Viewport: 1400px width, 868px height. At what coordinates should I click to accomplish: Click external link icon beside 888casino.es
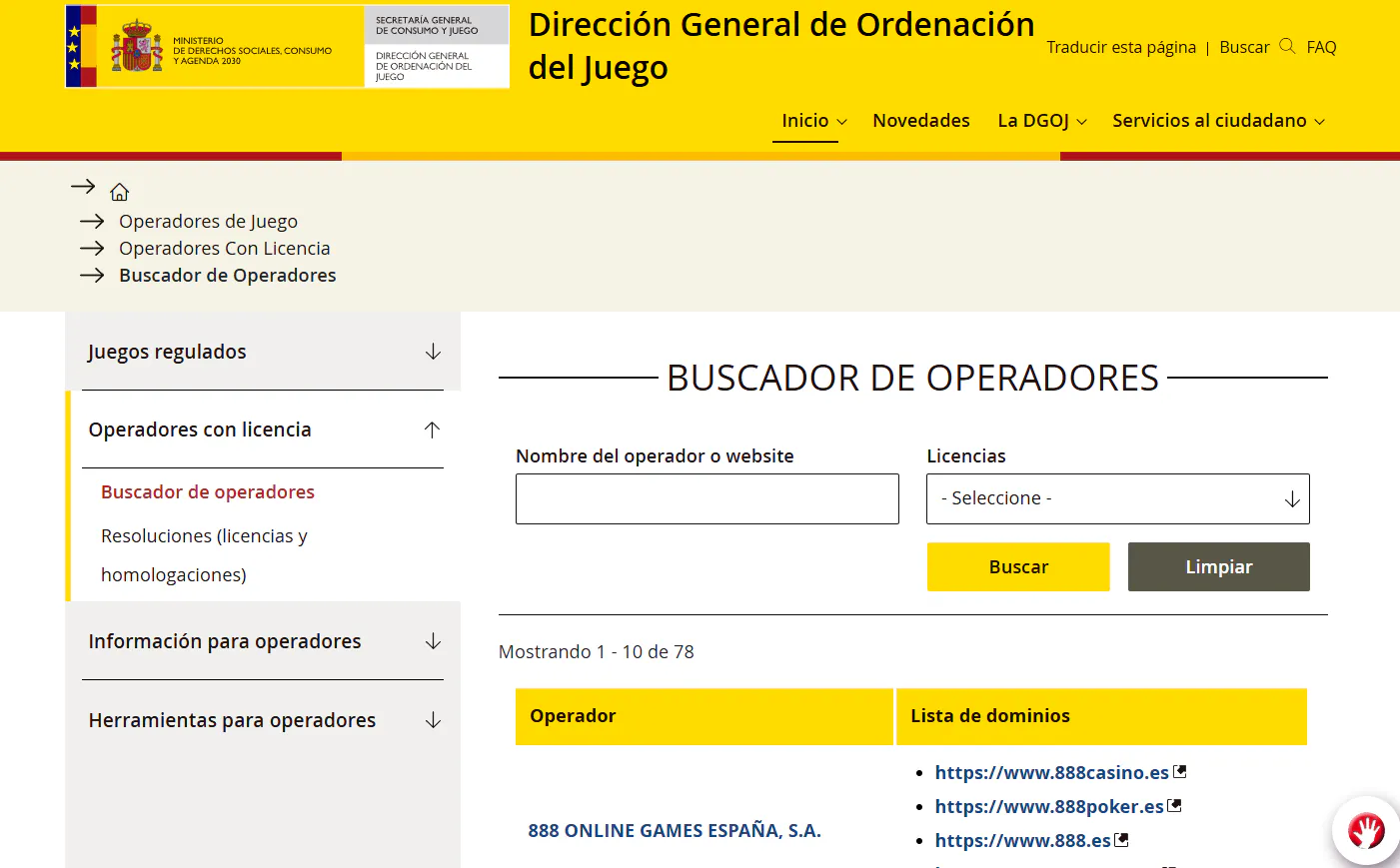coord(1179,771)
